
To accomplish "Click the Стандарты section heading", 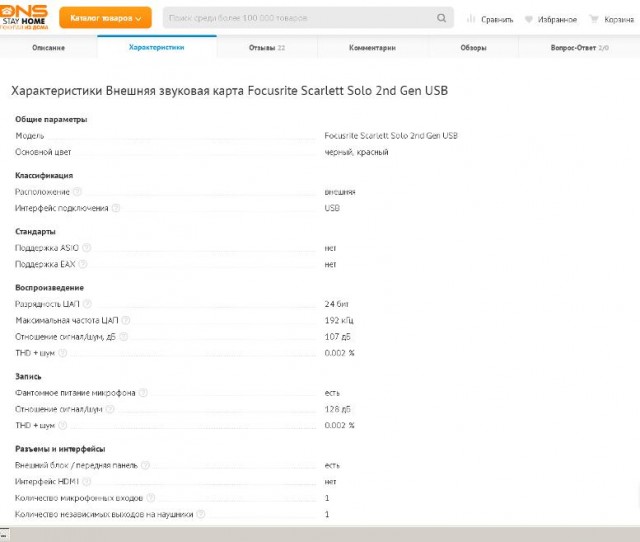I will pyautogui.click(x=35, y=231).
